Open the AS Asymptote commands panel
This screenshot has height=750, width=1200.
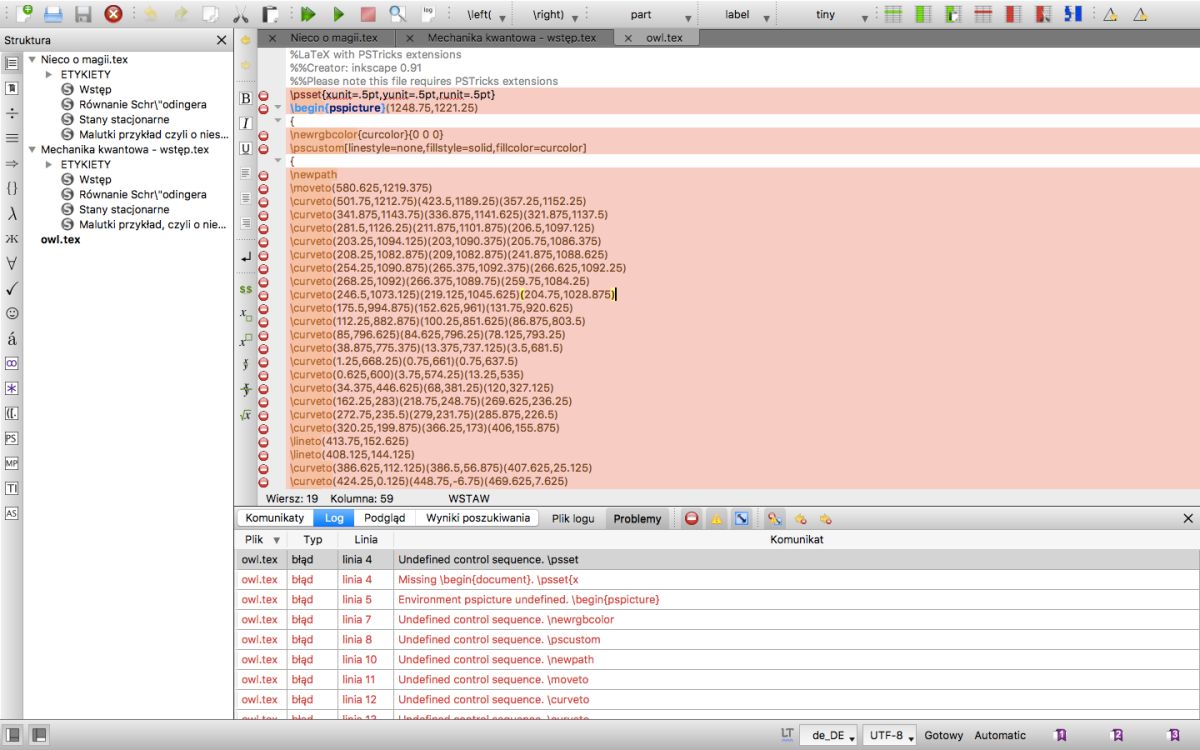[12, 513]
